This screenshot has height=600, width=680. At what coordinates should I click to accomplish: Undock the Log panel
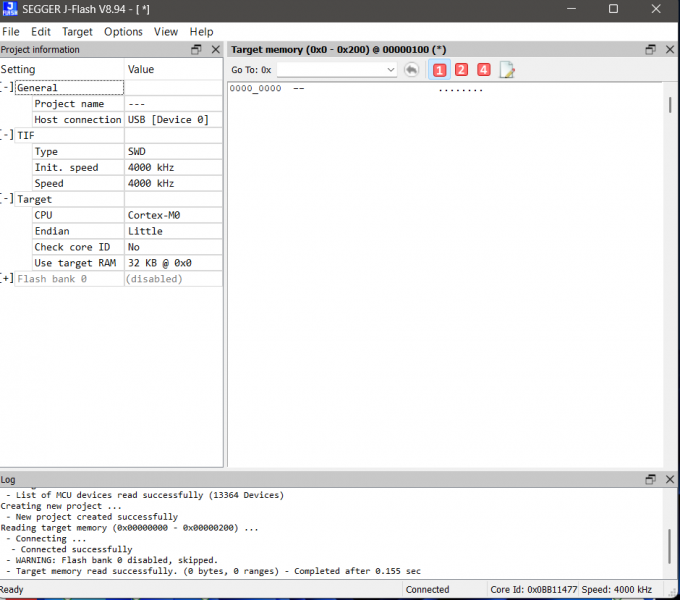(x=650, y=480)
